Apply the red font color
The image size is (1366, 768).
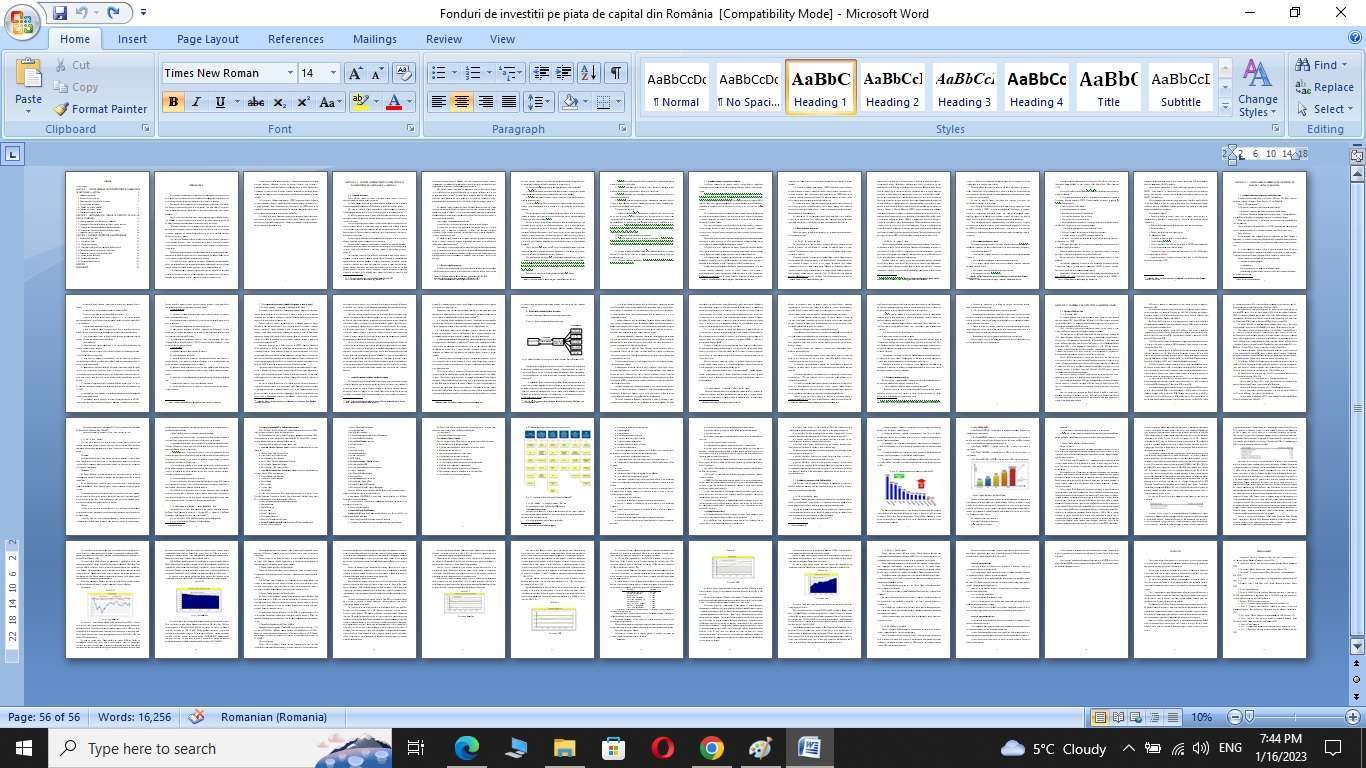click(x=394, y=102)
